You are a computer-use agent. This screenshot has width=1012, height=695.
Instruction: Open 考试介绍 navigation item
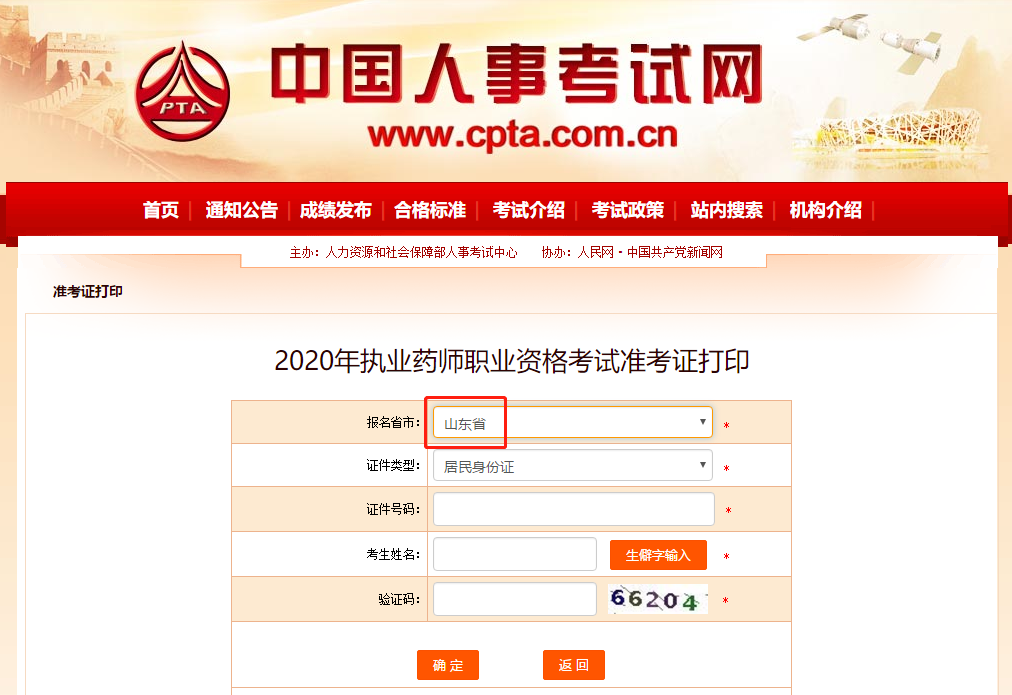[529, 210]
